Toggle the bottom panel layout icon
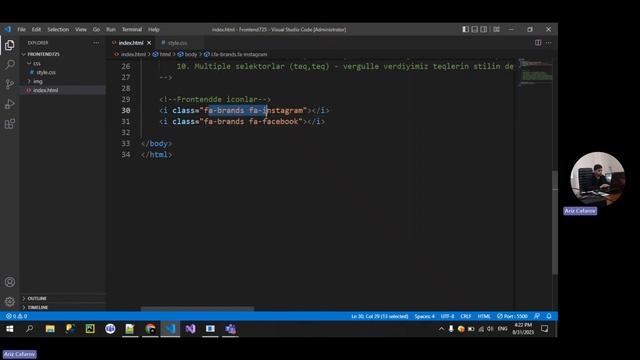 [475, 29]
